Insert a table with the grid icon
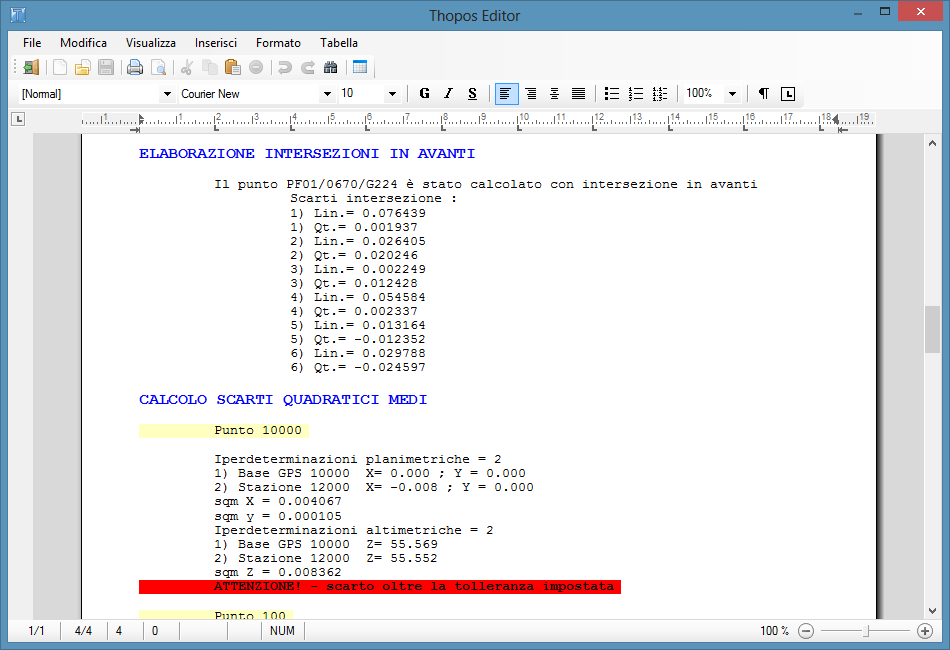The height and width of the screenshot is (650, 950). tap(360, 67)
